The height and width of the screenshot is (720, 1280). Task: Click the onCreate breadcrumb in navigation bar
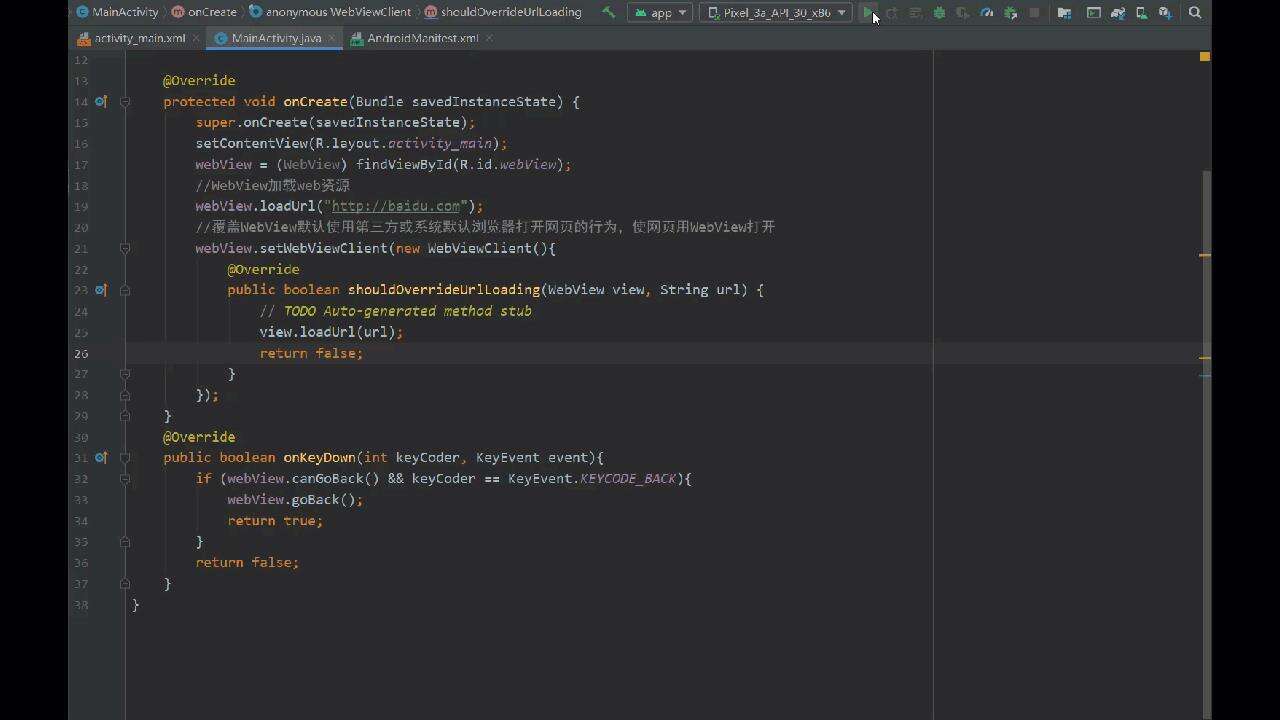(212, 12)
